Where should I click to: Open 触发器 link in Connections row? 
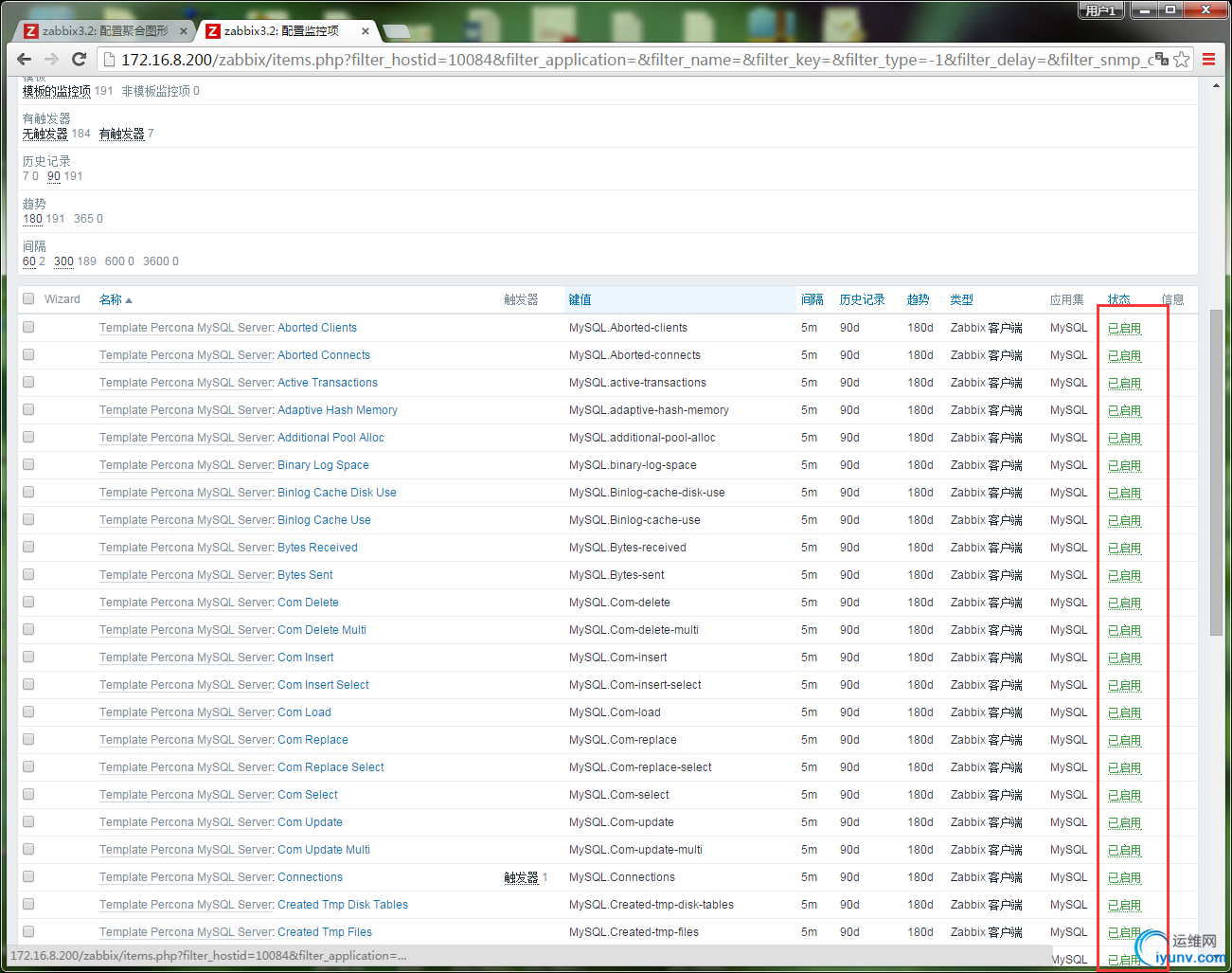coord(521,877)
